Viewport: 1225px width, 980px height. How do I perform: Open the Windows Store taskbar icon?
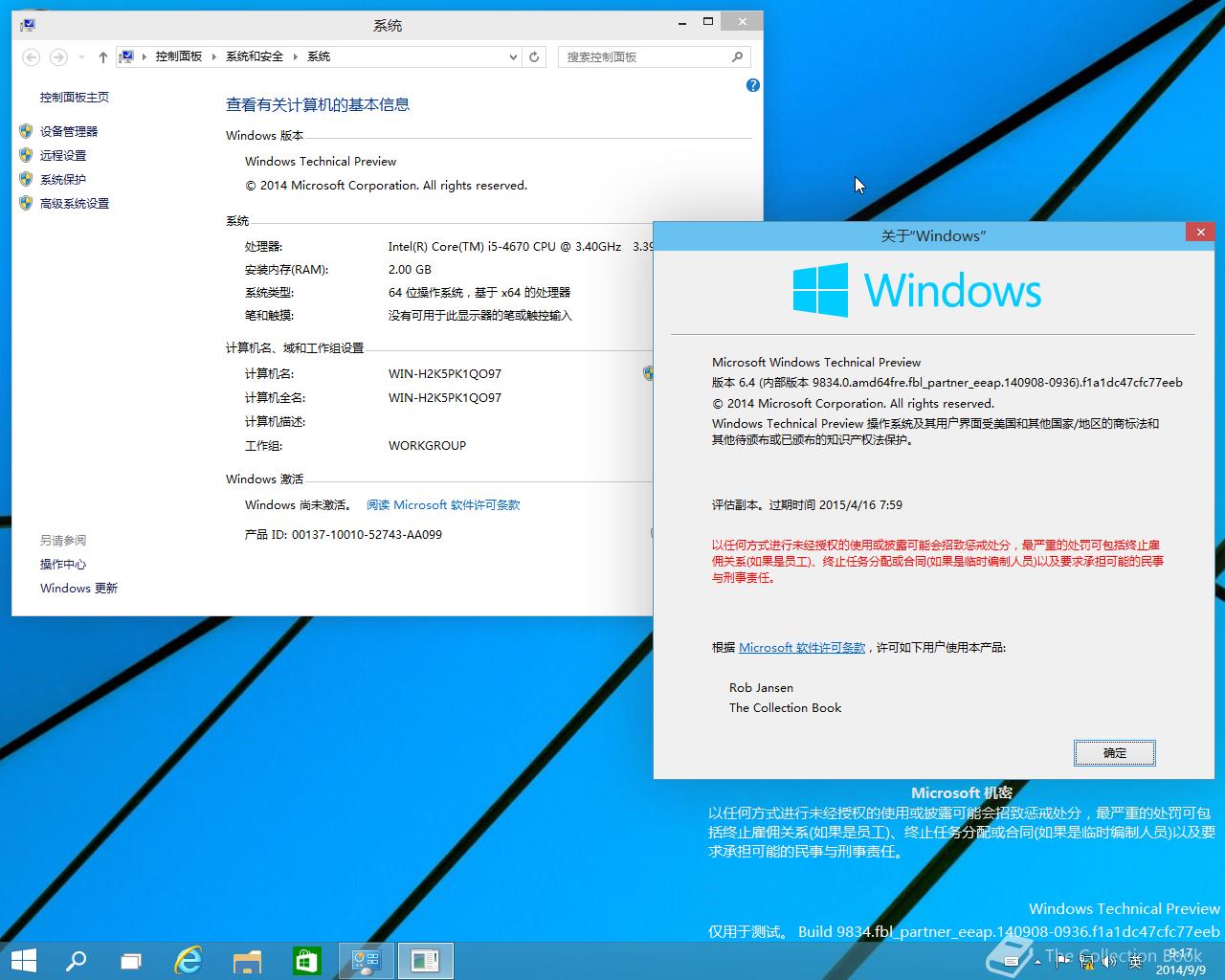point(306,960)
